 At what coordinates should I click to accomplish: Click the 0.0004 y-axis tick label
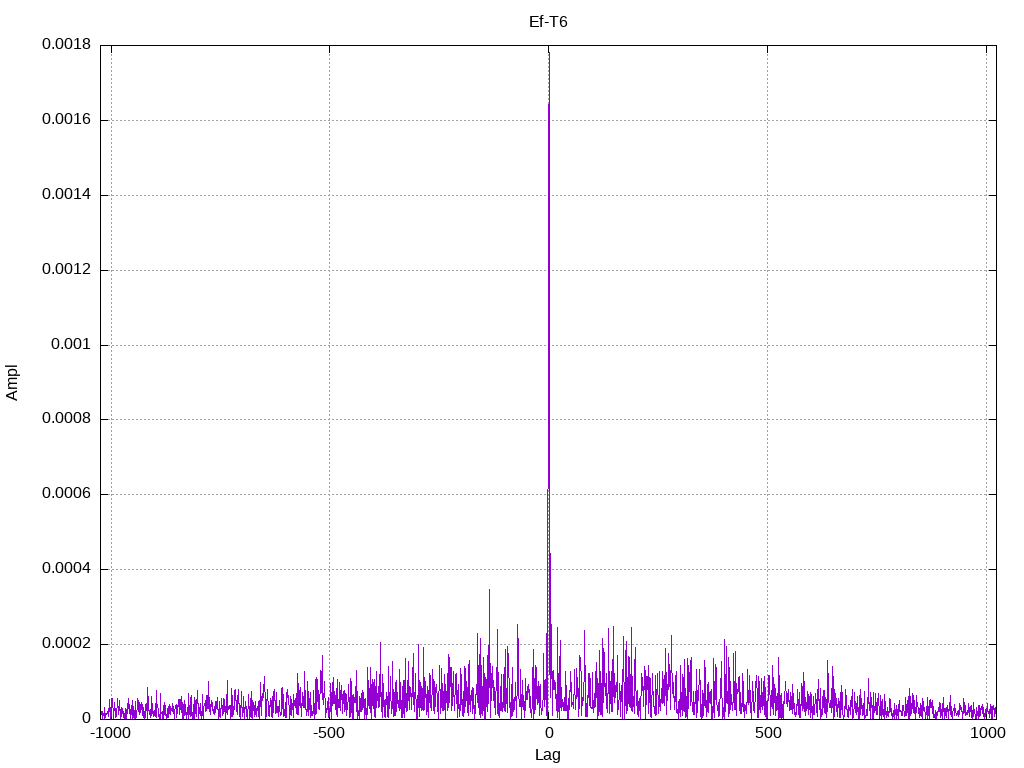pos(67,569)
